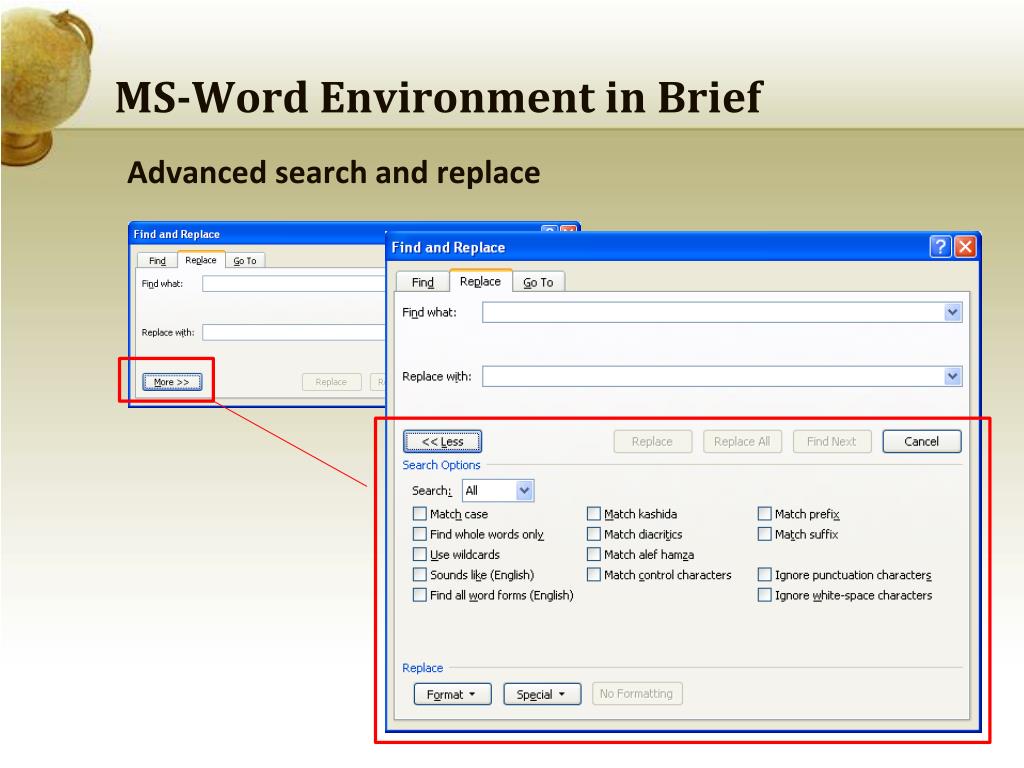This screenshot has width=1024, height=768.
Task: Click the Replace with field in background dialog
Action: coord(294,332)
